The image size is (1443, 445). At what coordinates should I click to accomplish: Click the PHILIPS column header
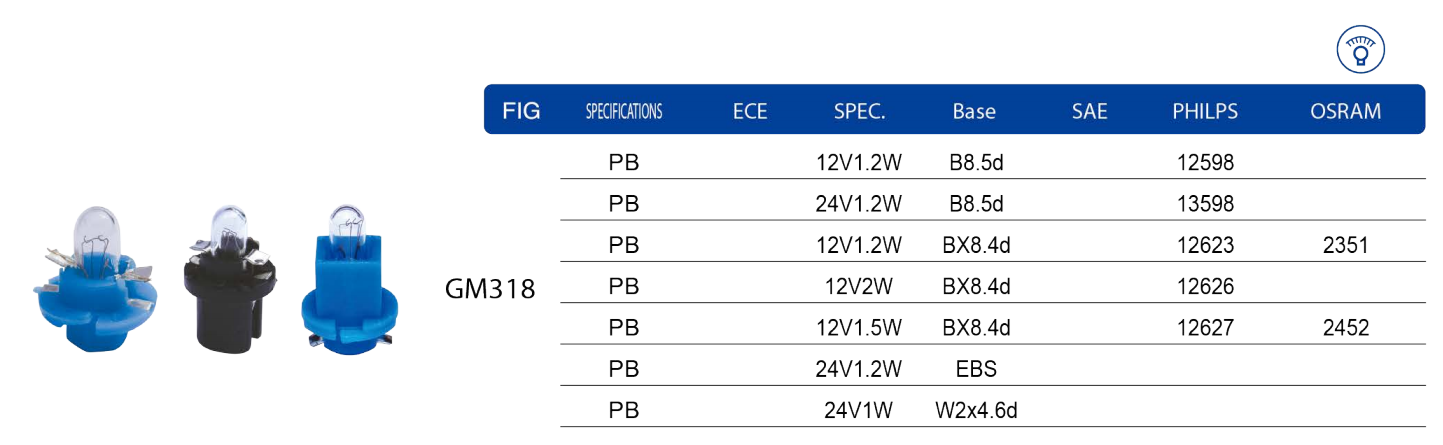(x=1205, y=111)
